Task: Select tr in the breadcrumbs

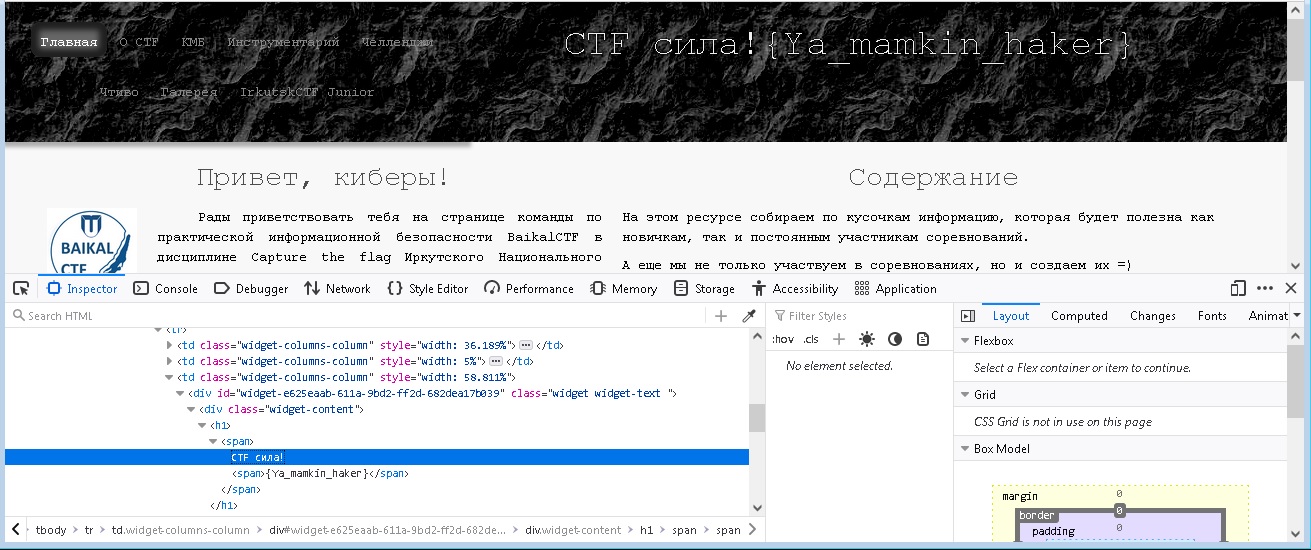Action: (x=89, y=530)
